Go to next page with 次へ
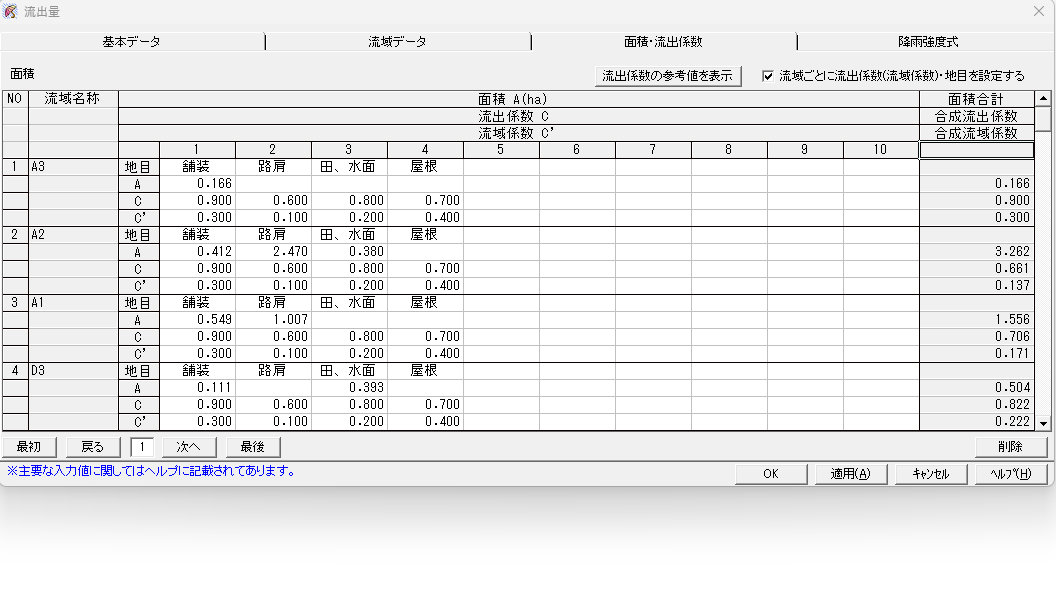The height and width of the screenshot is (603, 1056). pos(189,447)
